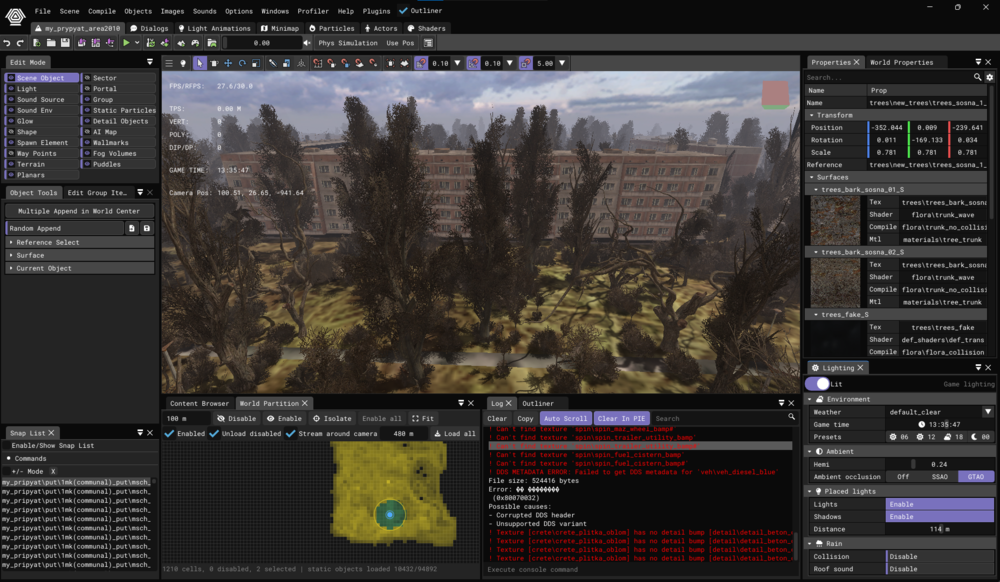Adjust the Placed lights Distance slider

[939, 529]
